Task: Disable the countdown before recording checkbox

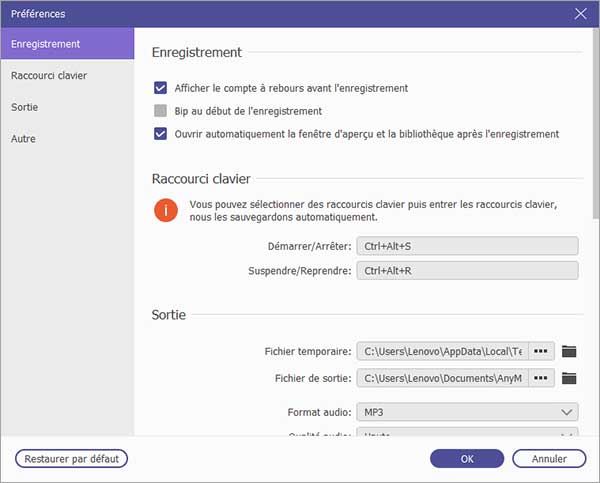Action: point(161,88)
